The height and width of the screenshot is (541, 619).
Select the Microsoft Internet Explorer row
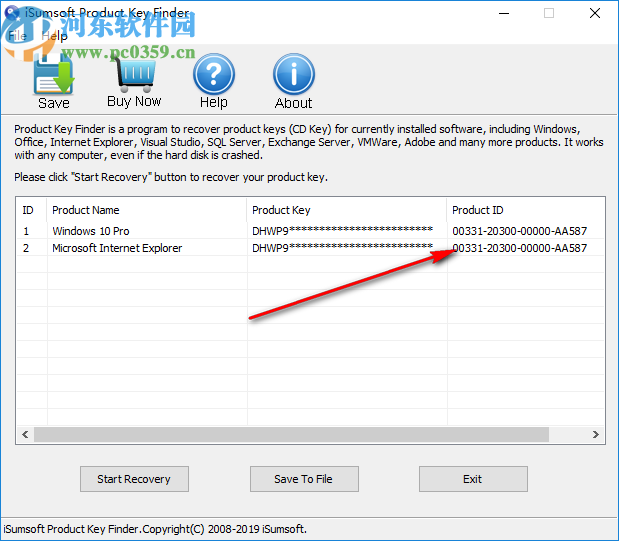click(x=310, y=248)
